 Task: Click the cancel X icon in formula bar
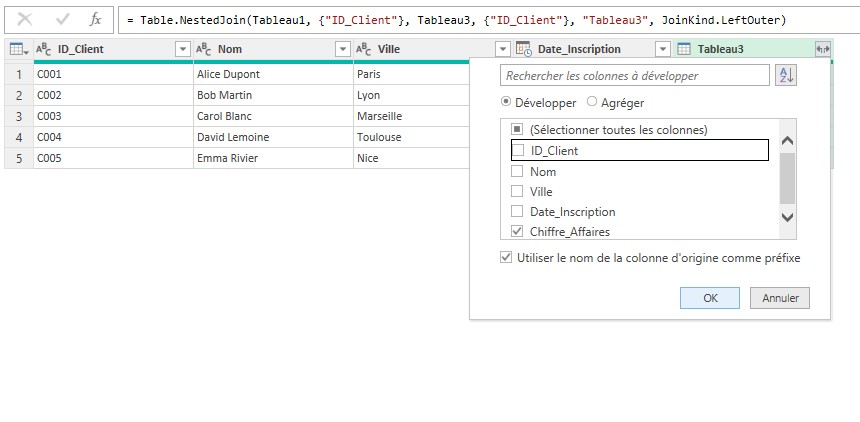(x=25, y=19)
